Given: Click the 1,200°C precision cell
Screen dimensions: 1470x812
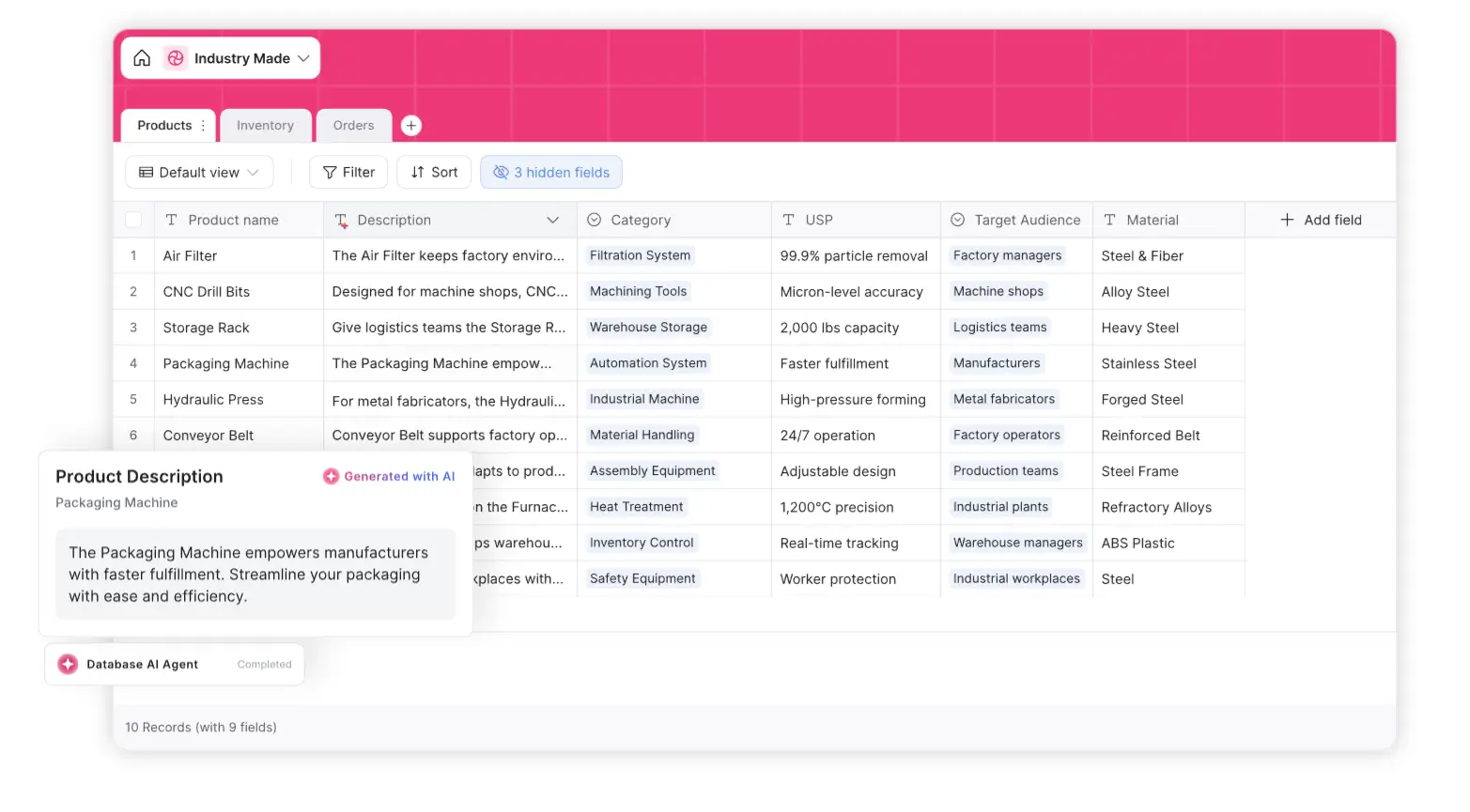Looking at the screenshot, I should pos(856,507).
